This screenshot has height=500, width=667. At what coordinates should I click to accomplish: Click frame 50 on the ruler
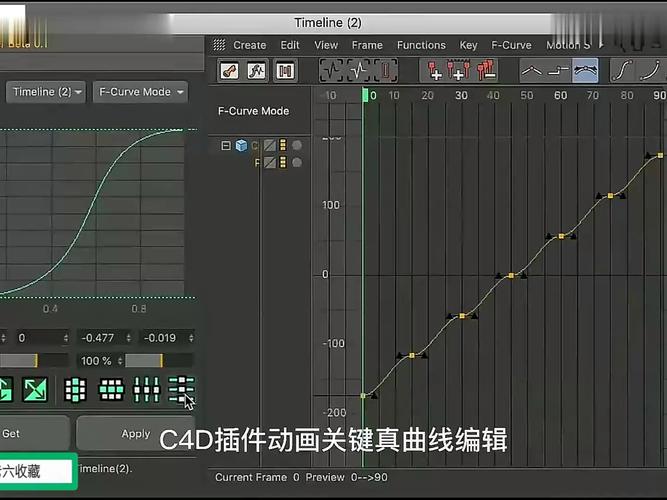(x=527, y=95)
